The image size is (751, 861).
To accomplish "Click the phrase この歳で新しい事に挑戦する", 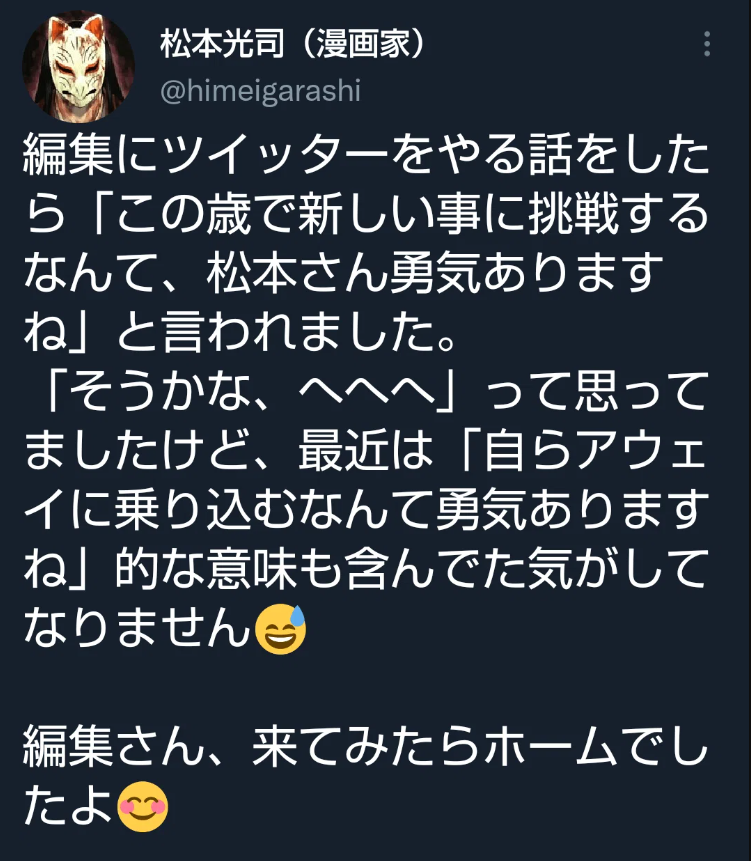I will tap(412, 214).
